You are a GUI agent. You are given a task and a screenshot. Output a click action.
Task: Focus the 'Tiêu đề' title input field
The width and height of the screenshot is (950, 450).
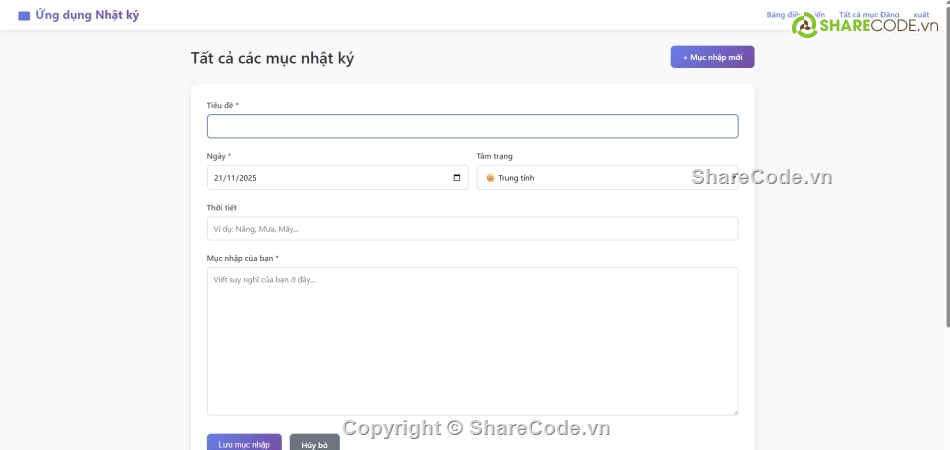tap(473, 127)
